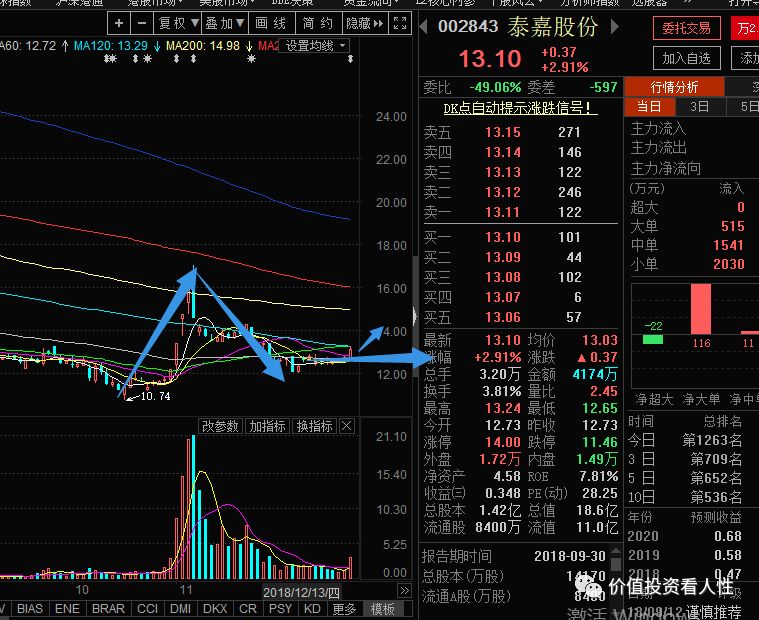Switch to 简约 simple view
Viewport: 759px width, 620px height.
coord(318,23)
